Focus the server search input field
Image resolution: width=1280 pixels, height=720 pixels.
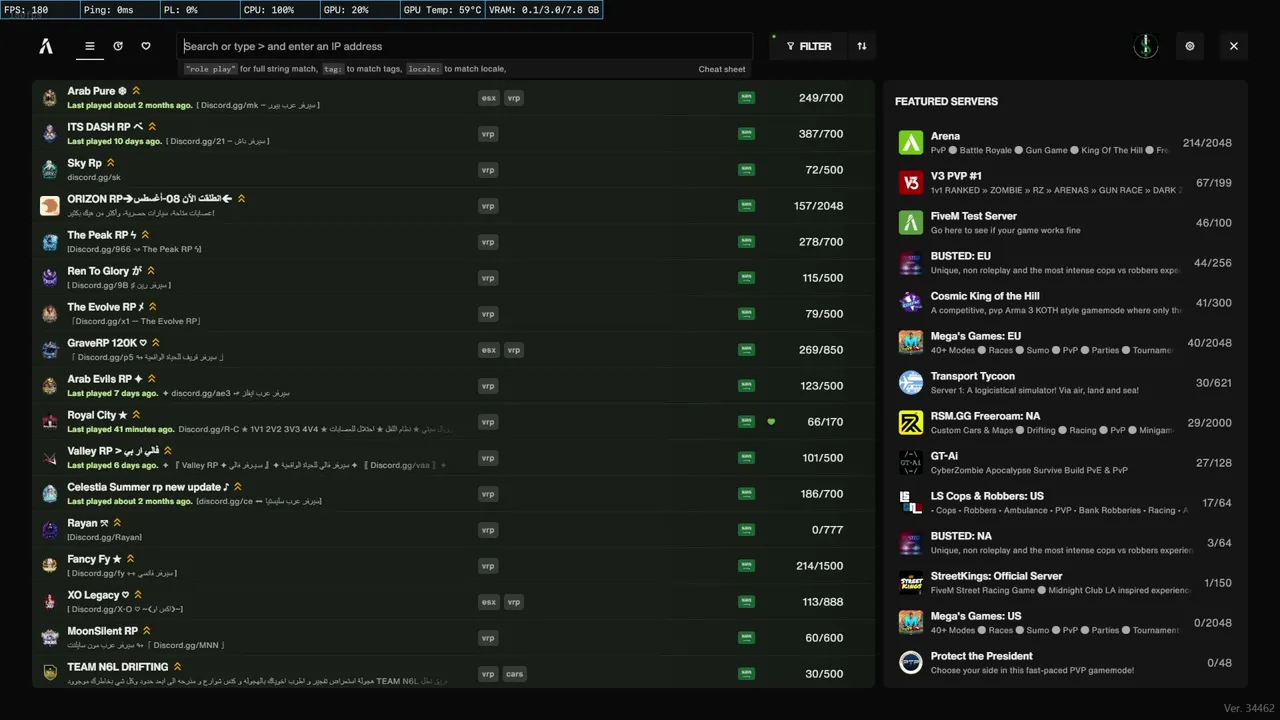[465, 46]
